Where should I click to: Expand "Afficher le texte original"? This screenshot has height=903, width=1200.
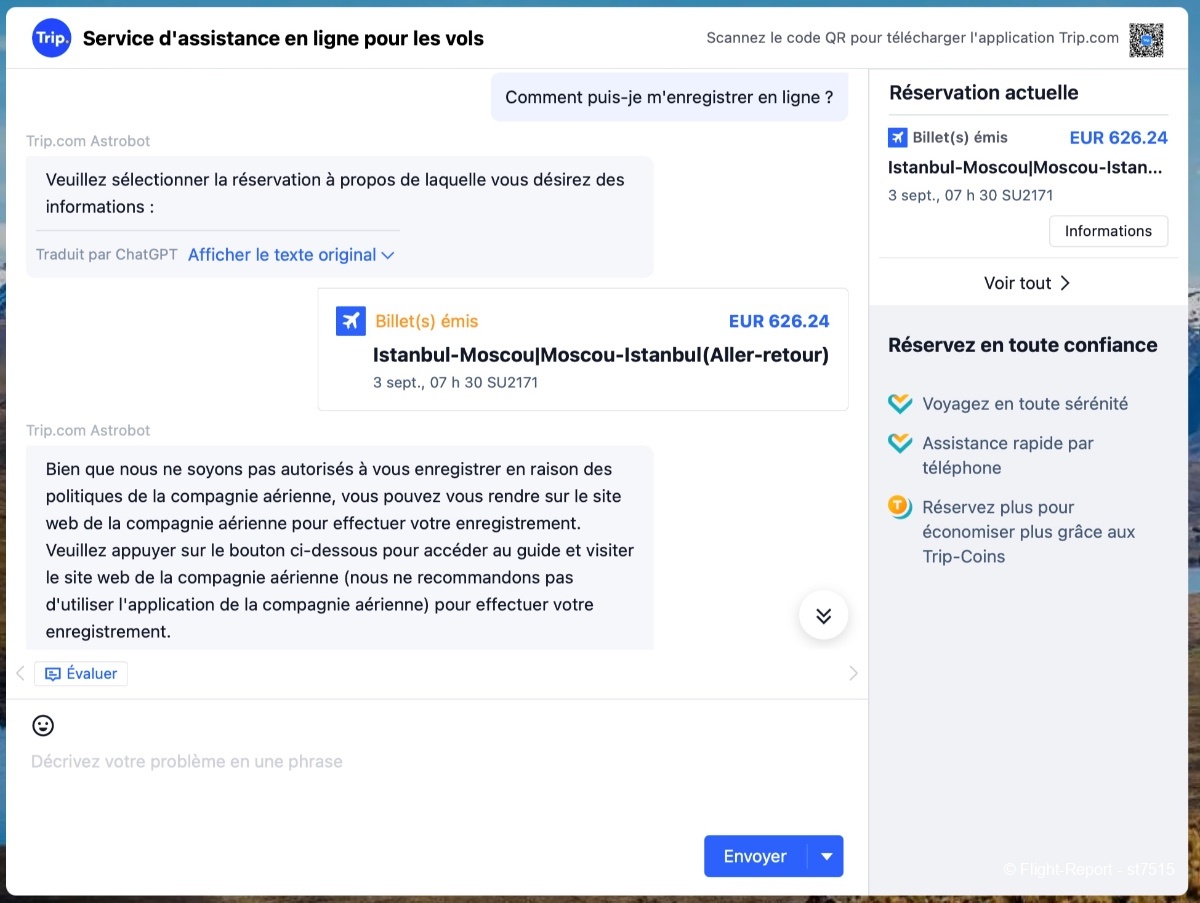click(291, 255)
